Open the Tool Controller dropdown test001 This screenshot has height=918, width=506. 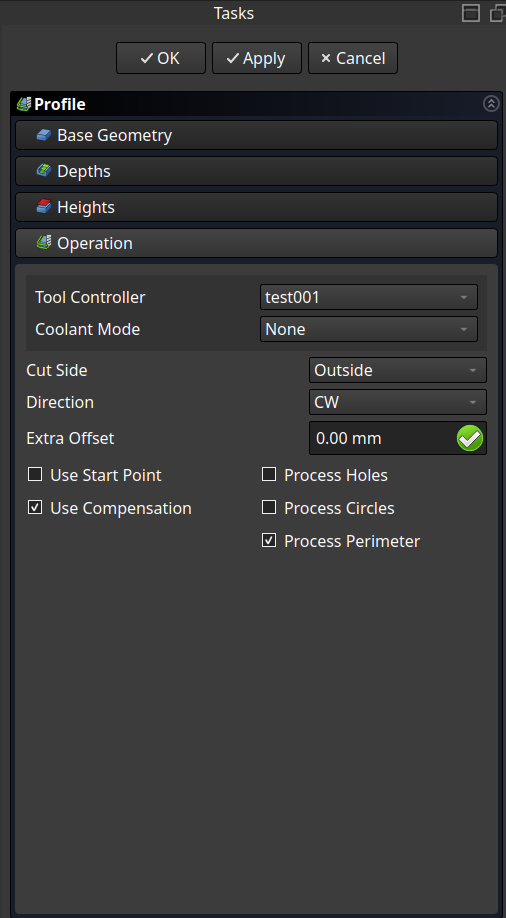[369, 297]
